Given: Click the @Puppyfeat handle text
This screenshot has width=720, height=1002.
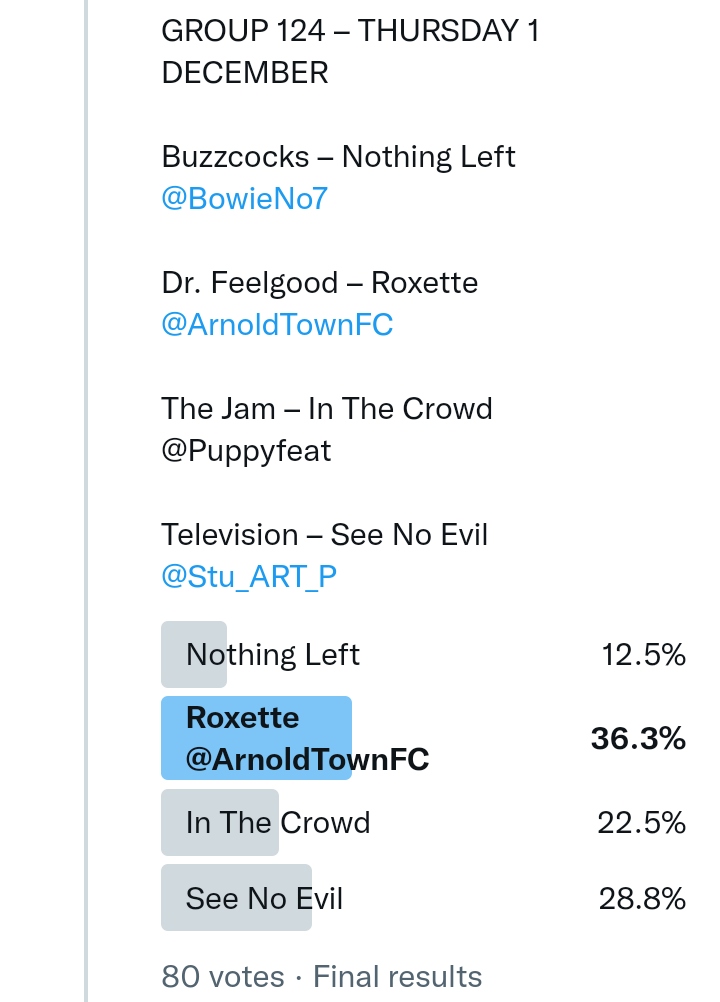Looking at the screenshot, I should coord(246,451).
